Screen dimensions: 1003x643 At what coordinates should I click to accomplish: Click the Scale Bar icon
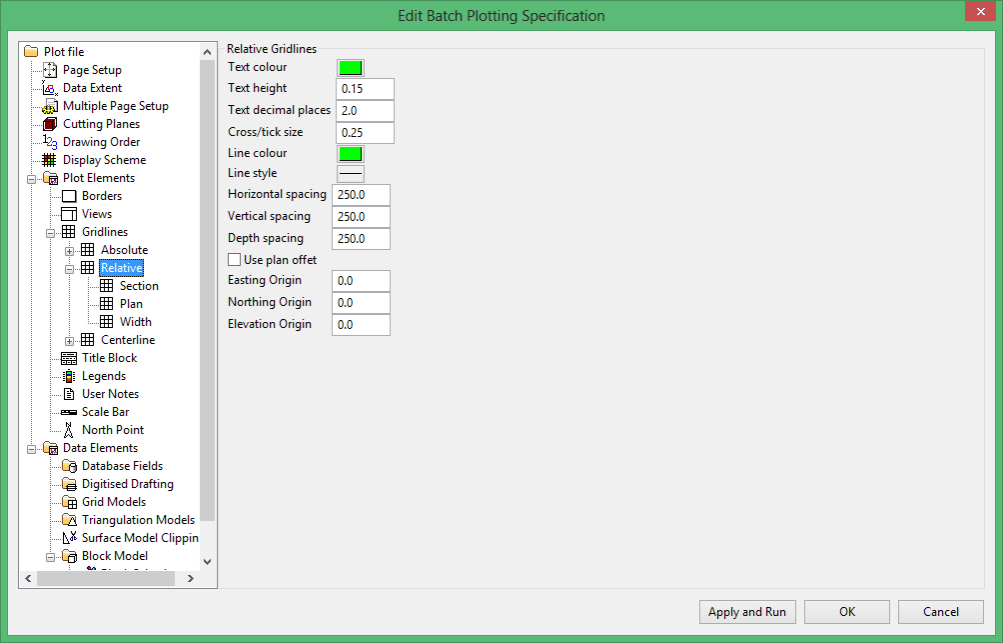(68, 412)
